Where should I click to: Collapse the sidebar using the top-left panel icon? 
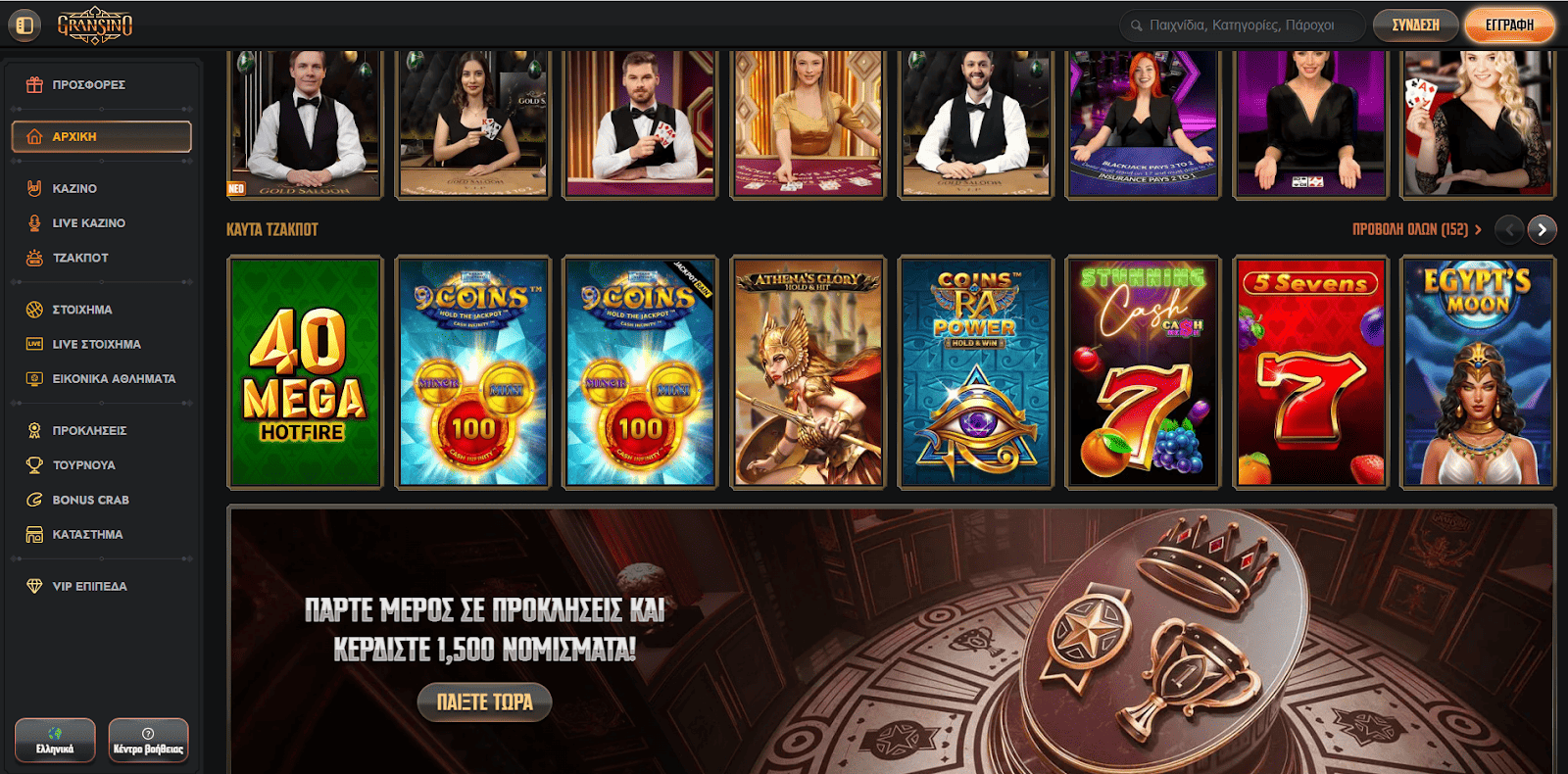(x=24, y=24)
